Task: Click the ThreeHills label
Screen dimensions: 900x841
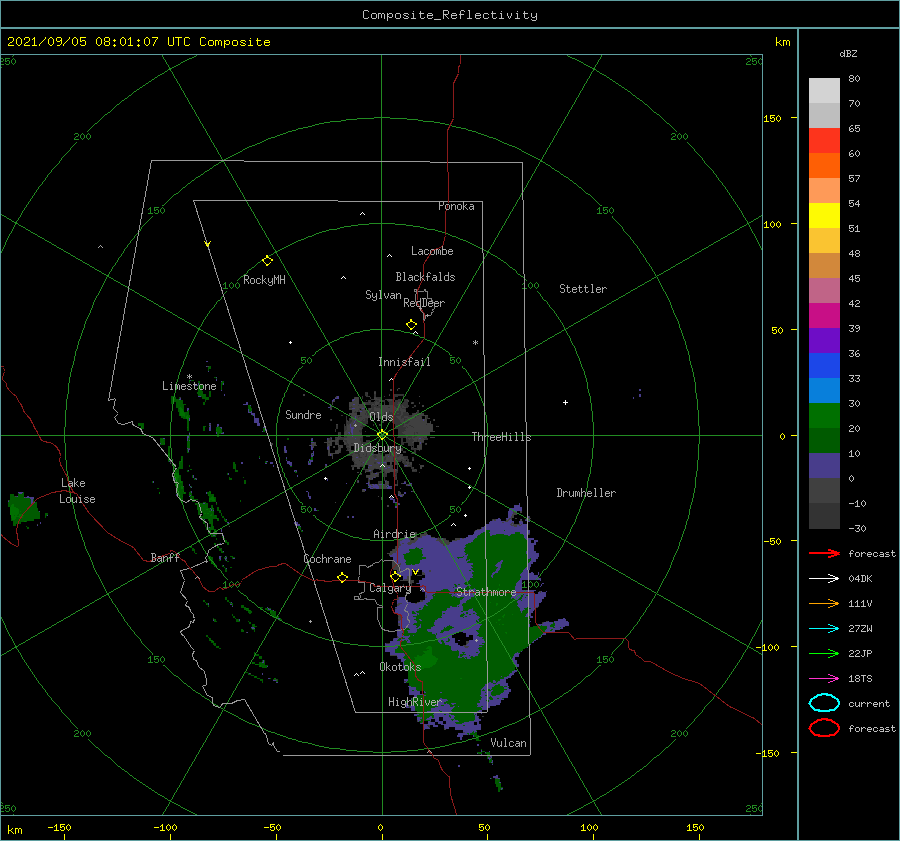Action: (x=501, y=437)
